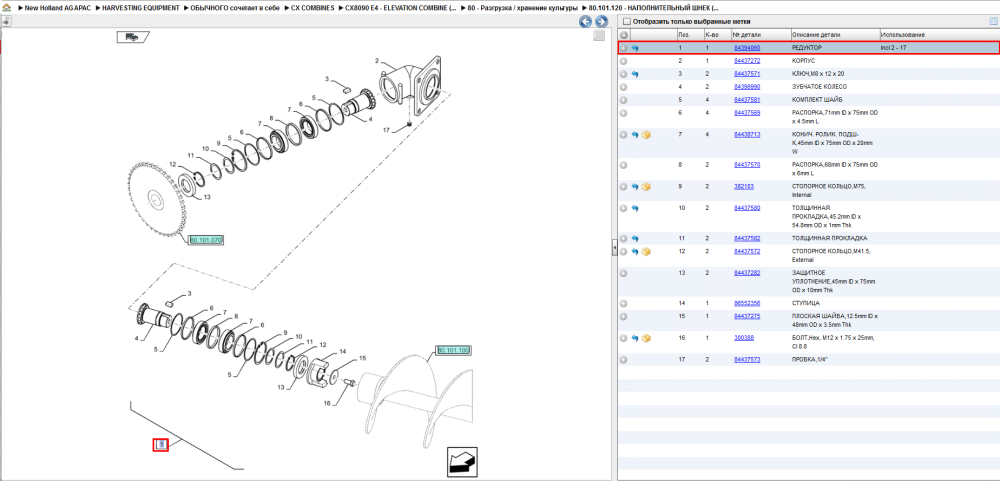This screenshot has width=1000, height=481.
Task: Collapse the parts list with splitter arrow
Action: pyautogui.click(x=614, y=247)
